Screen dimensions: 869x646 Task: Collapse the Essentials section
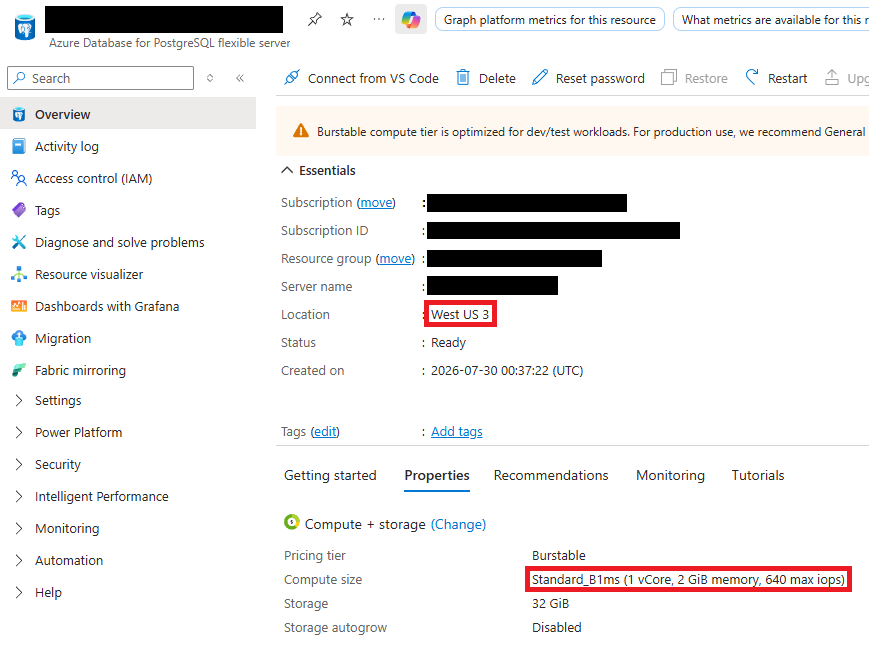(x=287, y=170)
